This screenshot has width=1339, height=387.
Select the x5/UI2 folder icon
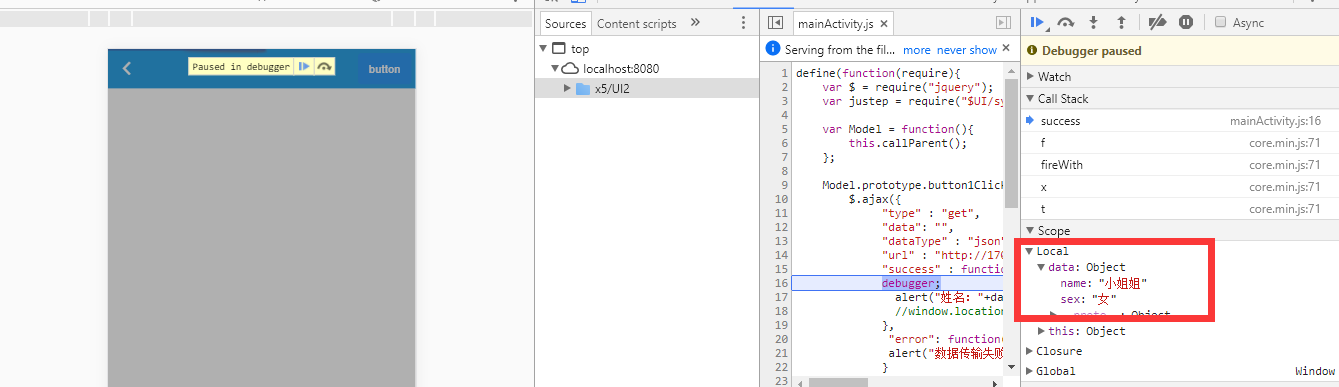(x=583, y=88)
